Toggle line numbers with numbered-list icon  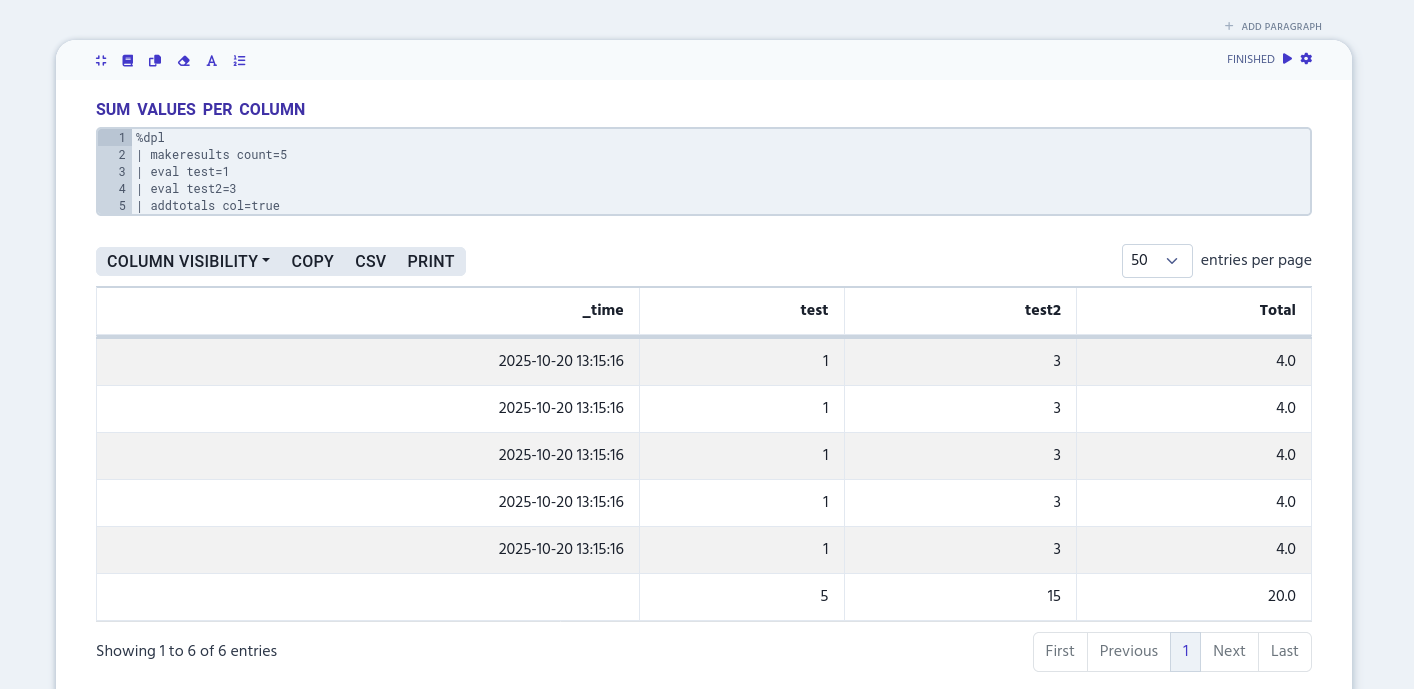[240, 61]
